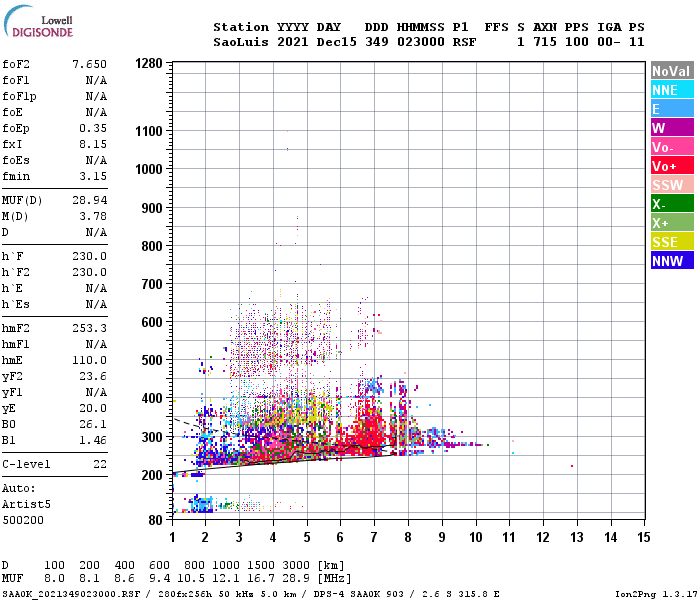Screen dimensions: 700x600
Task: Click the foF2 value 7.650
Action: [x=89, y=64]
